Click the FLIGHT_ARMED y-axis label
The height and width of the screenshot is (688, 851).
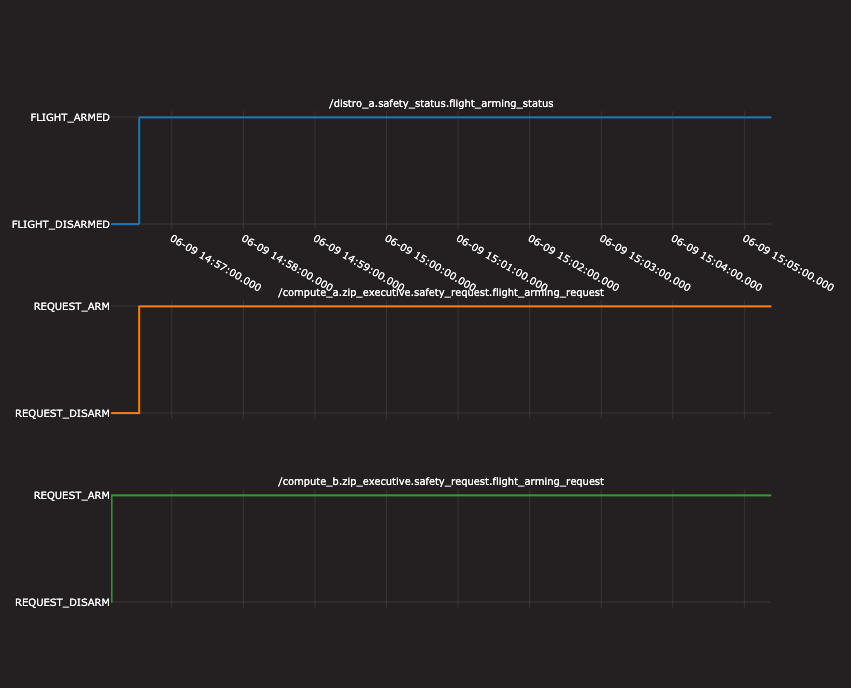pyautogui.click(x=70, y=117)
